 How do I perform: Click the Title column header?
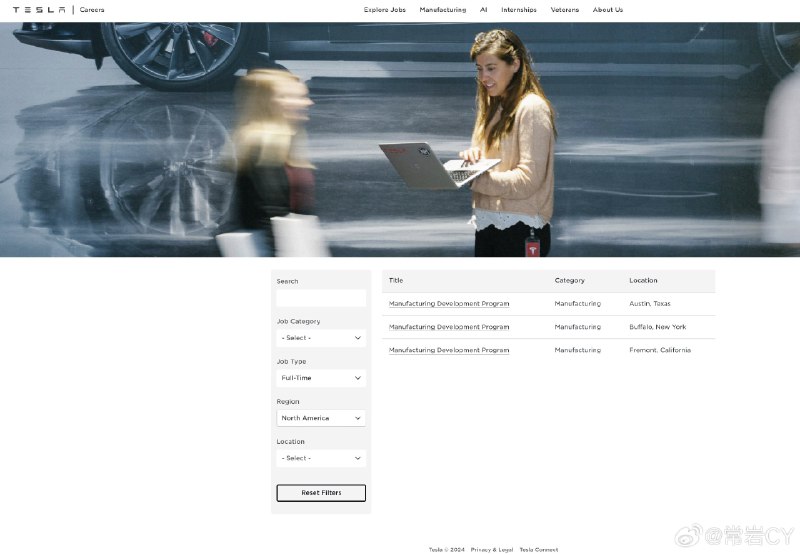tap(396, 281)
